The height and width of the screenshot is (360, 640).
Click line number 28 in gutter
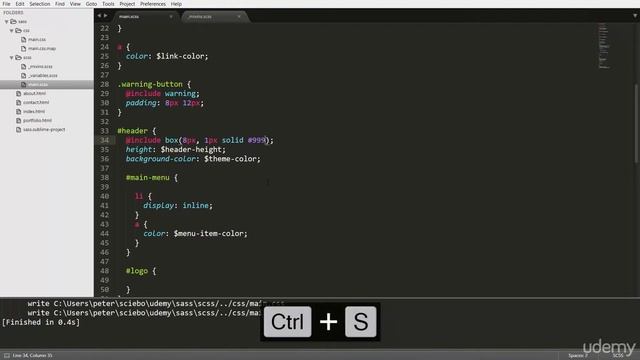point(104,84)
